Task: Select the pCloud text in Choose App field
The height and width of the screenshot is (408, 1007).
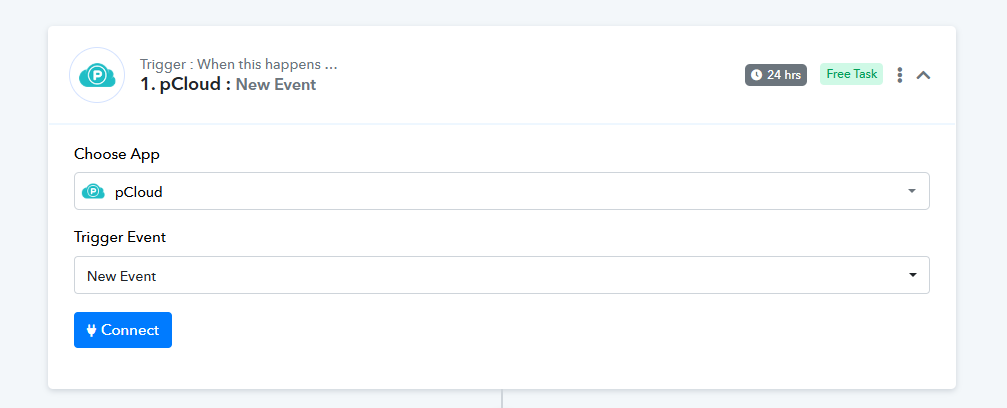Action: [x=138, y=192]
